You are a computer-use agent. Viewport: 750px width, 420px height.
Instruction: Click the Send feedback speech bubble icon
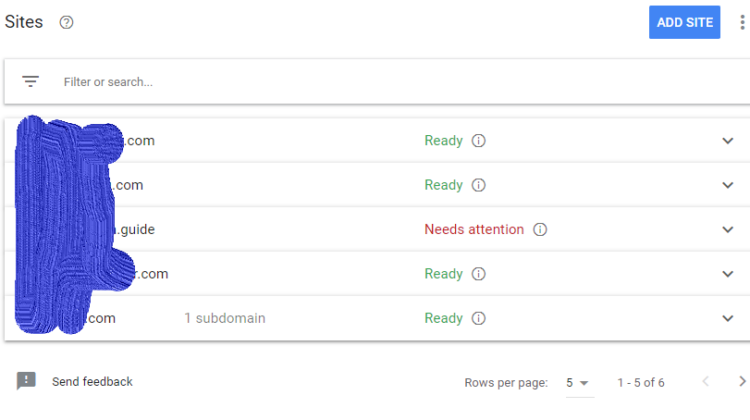[27, 381]
